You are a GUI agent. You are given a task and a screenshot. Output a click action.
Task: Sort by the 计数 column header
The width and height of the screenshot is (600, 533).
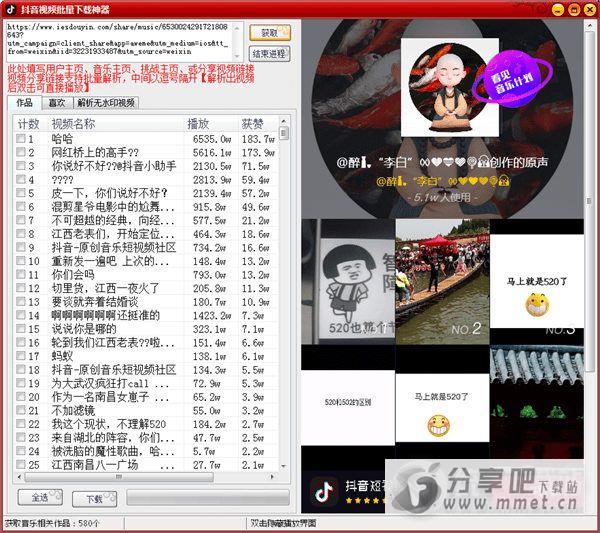pos(29,124)
